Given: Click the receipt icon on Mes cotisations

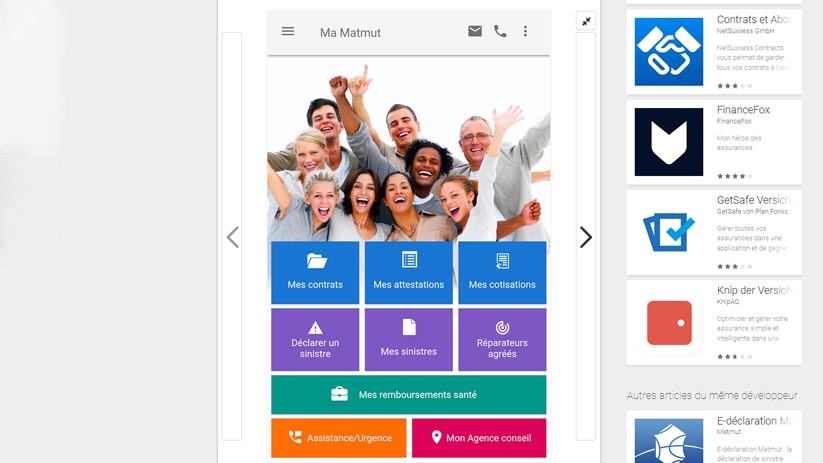Looking at the screenshot, I should click(x=502, y=260).
